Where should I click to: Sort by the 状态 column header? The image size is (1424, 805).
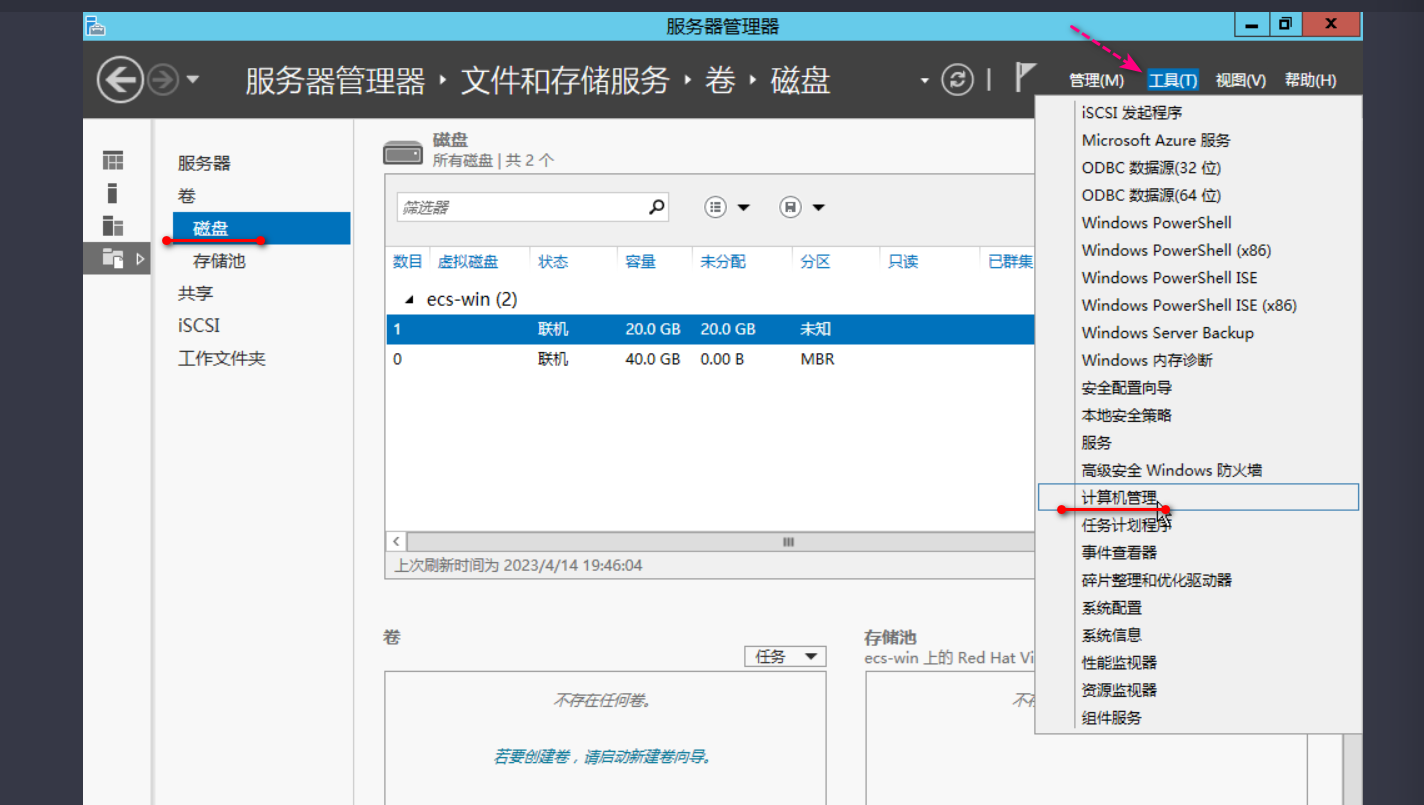click(x=553, y=261)
